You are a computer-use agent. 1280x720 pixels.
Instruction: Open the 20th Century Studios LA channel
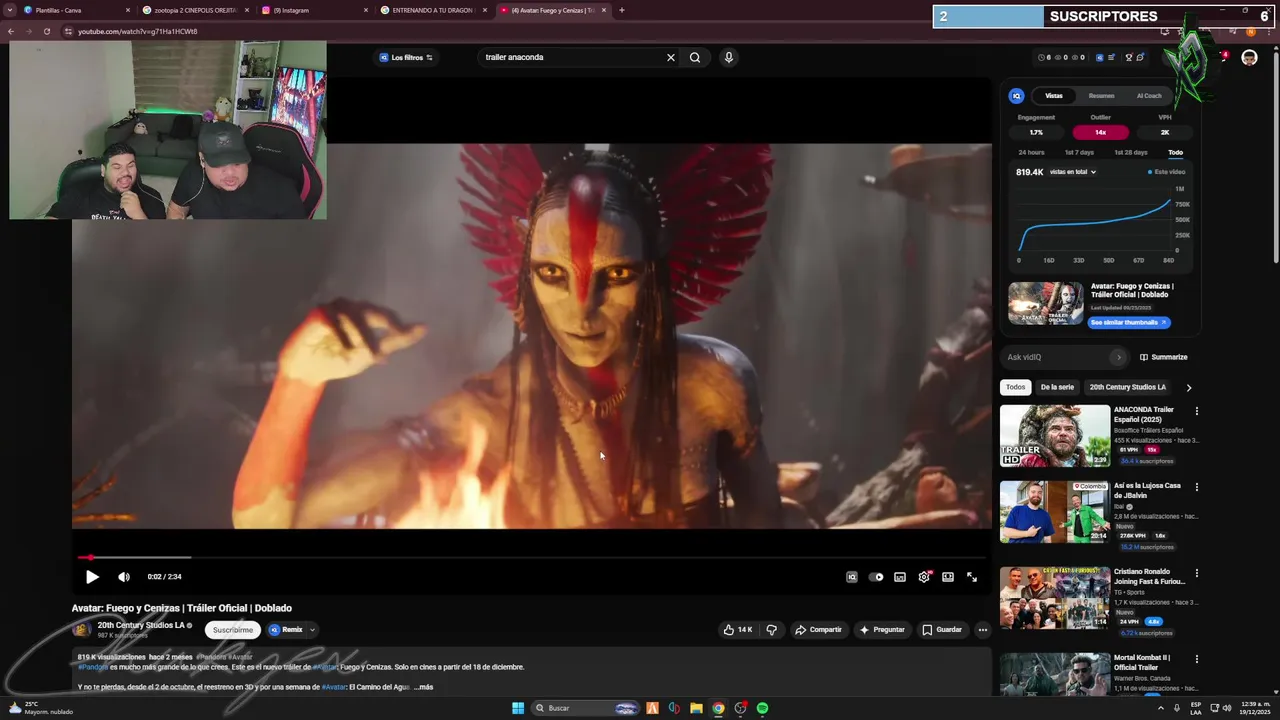click(141, 625)
